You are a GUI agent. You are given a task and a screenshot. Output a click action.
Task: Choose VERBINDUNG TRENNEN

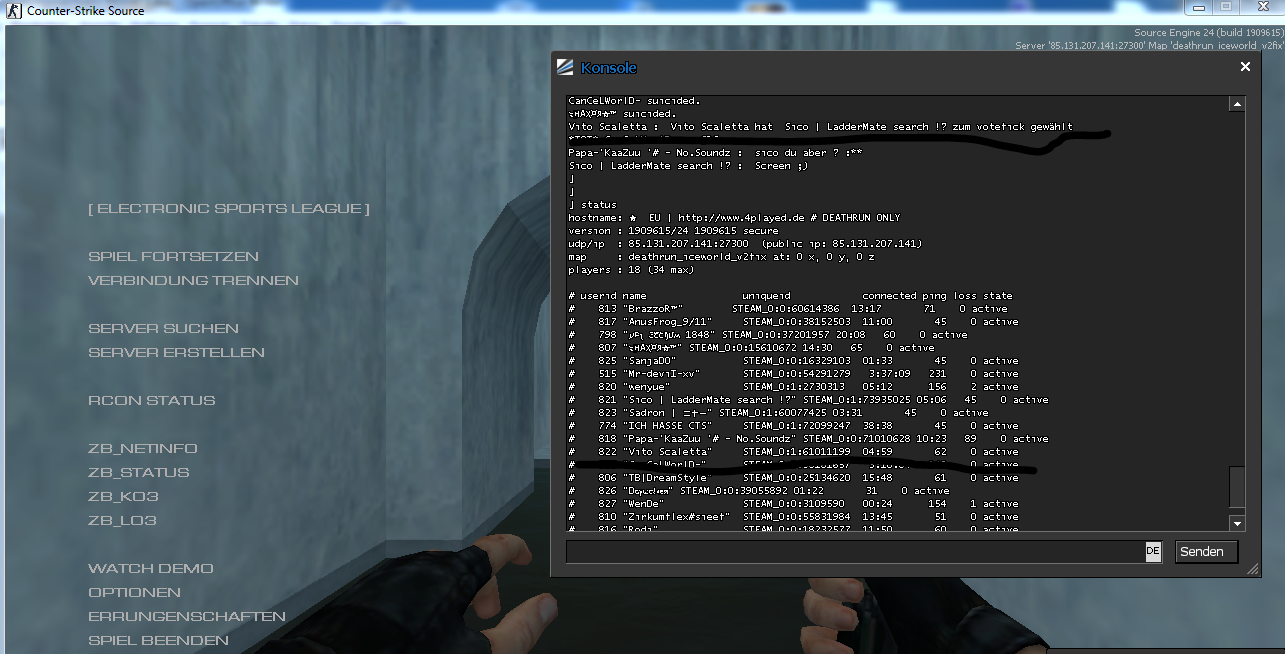194,281
